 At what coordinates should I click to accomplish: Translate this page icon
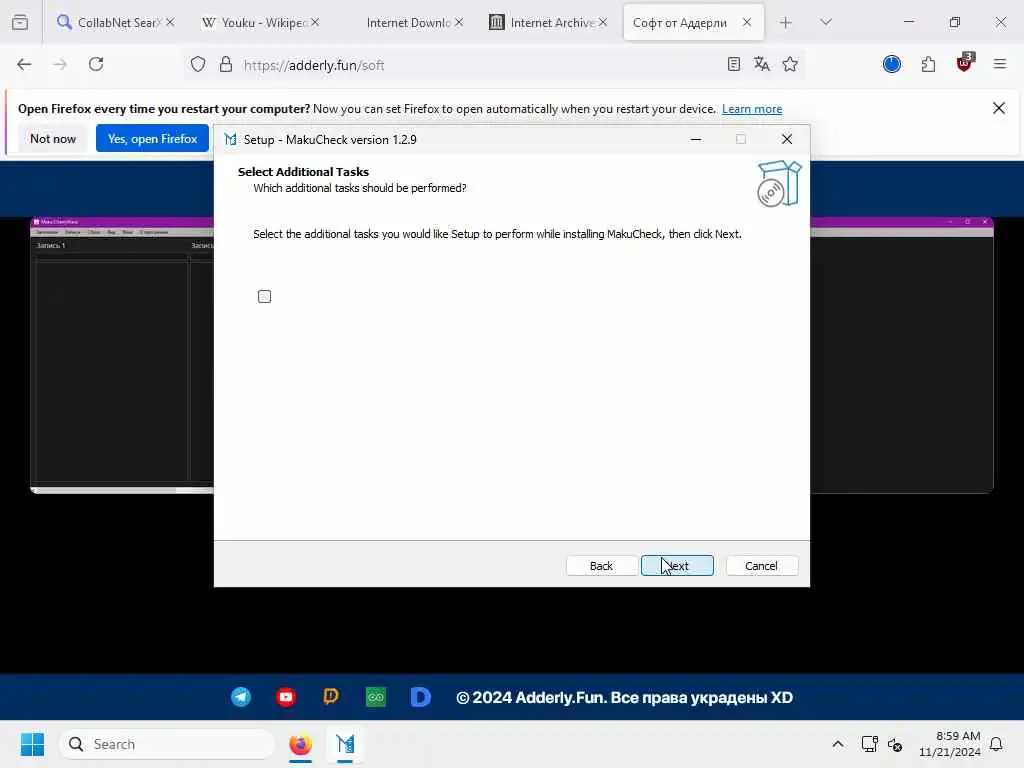tap(761, 64)
